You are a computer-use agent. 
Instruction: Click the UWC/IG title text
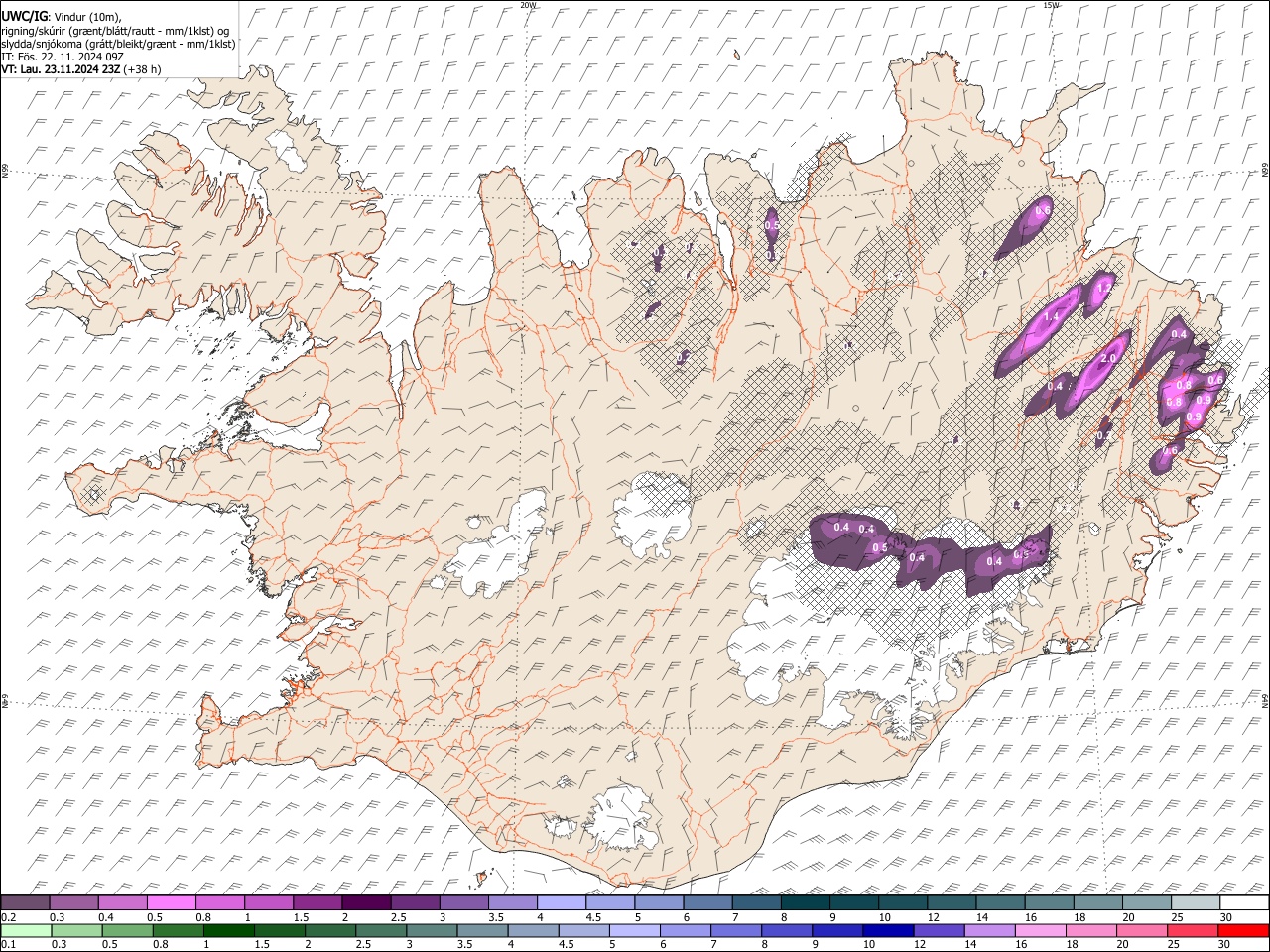point(24,17)
